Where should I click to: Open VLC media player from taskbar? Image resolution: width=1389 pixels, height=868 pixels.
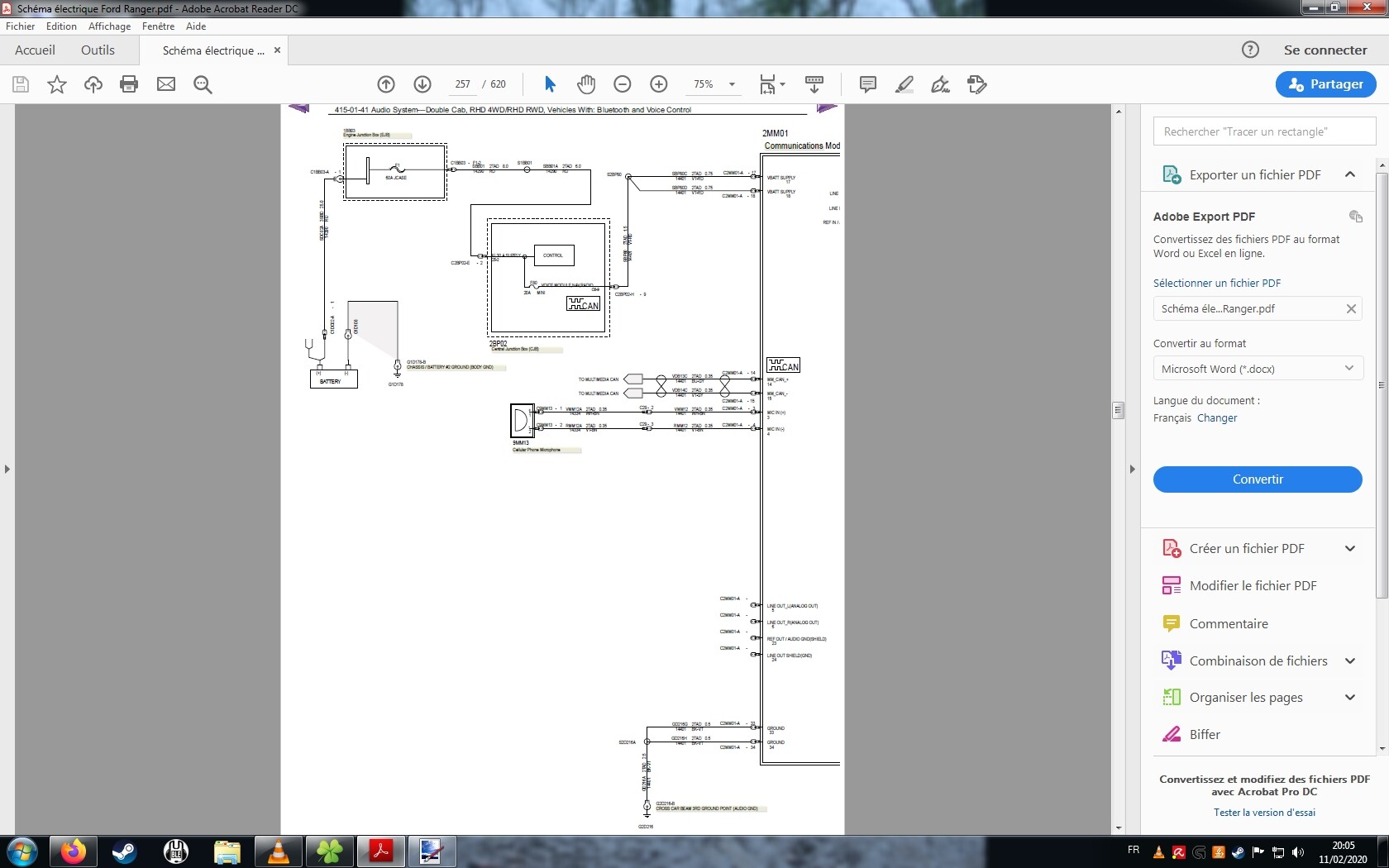(x=279, y=851)
